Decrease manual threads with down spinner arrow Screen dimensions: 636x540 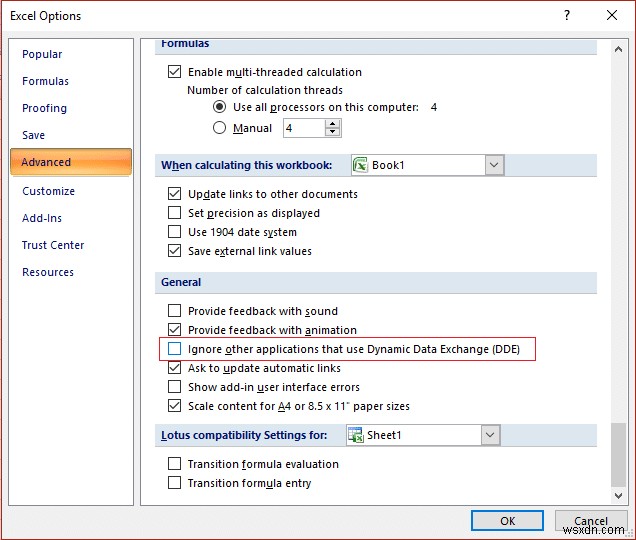(x=333, y=132)
